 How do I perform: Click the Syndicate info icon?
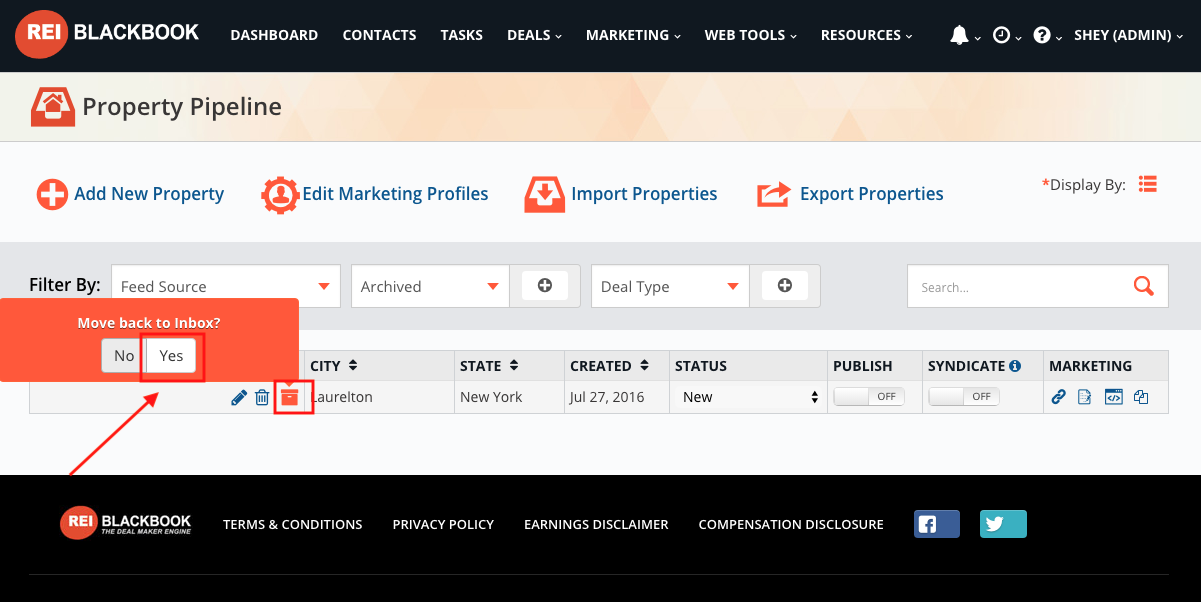pos(1015,366)
